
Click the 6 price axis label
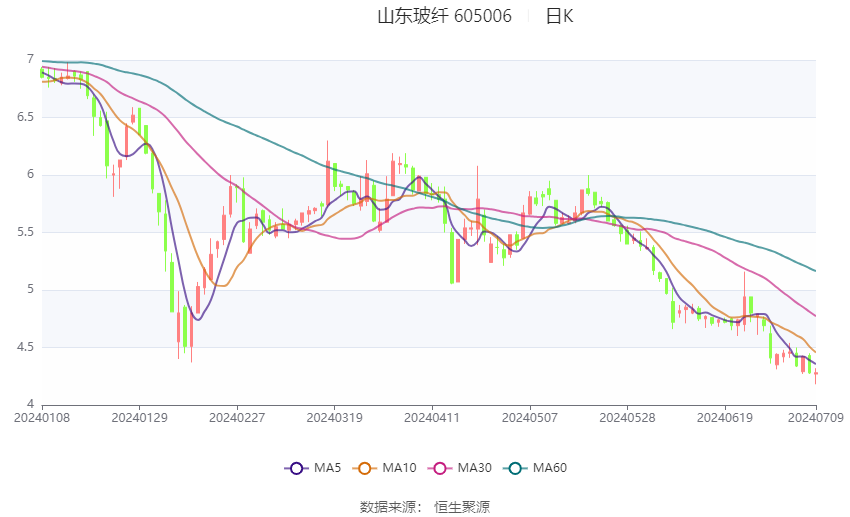pyautogui.click(x=30, y=175)
